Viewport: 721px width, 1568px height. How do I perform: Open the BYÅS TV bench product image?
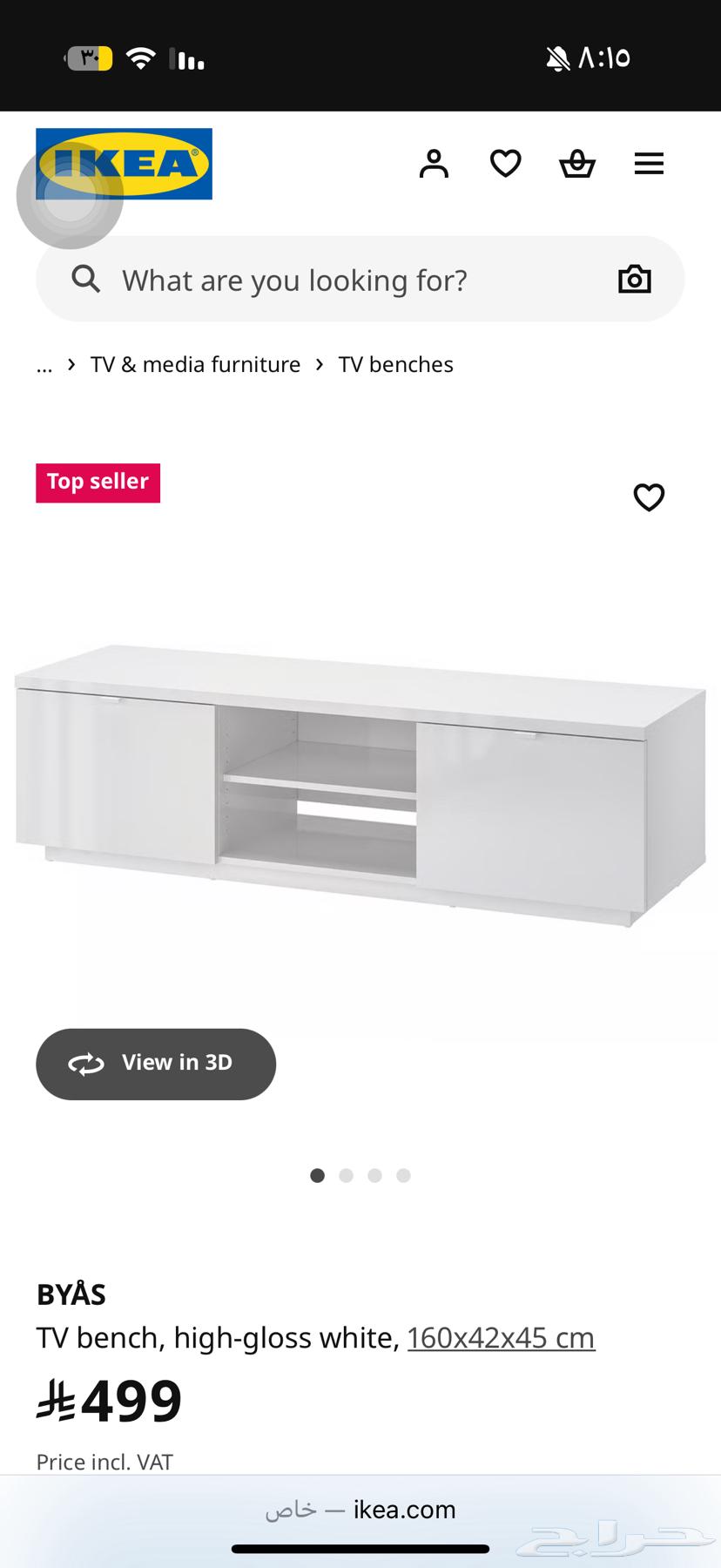(360, 786)
